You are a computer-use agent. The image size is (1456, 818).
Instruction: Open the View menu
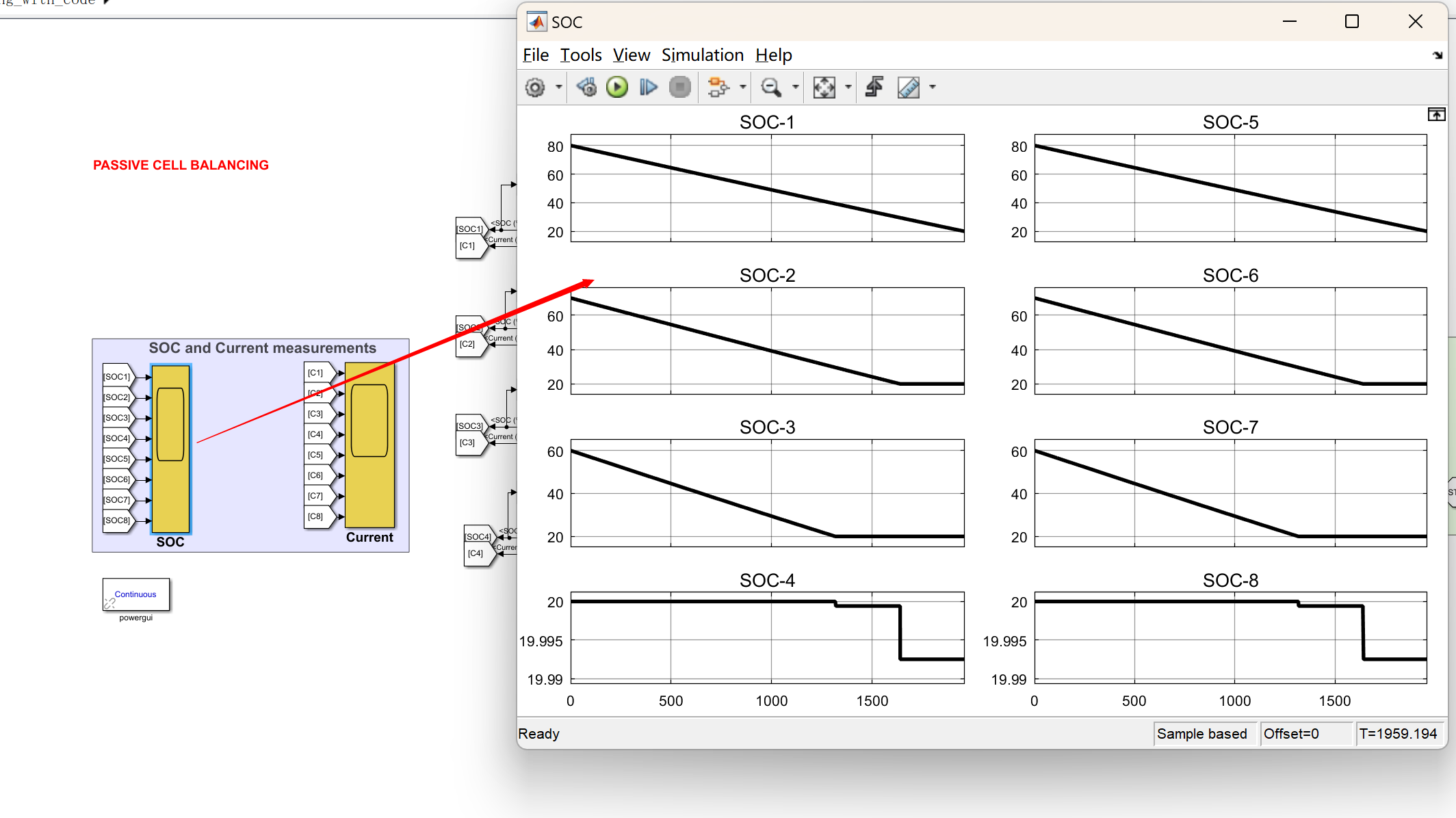(631, 55)
